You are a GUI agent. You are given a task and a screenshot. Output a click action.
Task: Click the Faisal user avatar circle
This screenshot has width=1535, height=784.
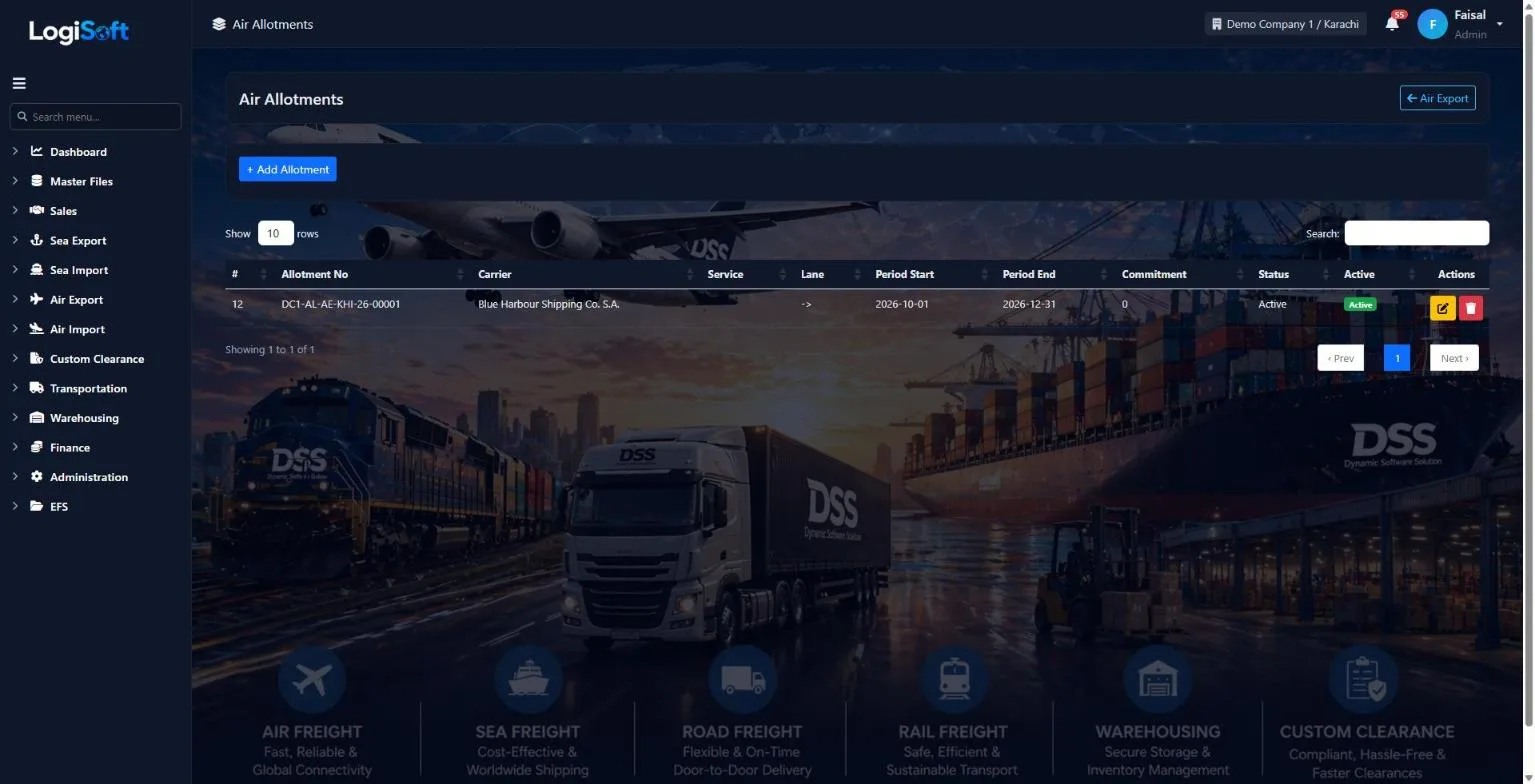tap(1432, 24)
